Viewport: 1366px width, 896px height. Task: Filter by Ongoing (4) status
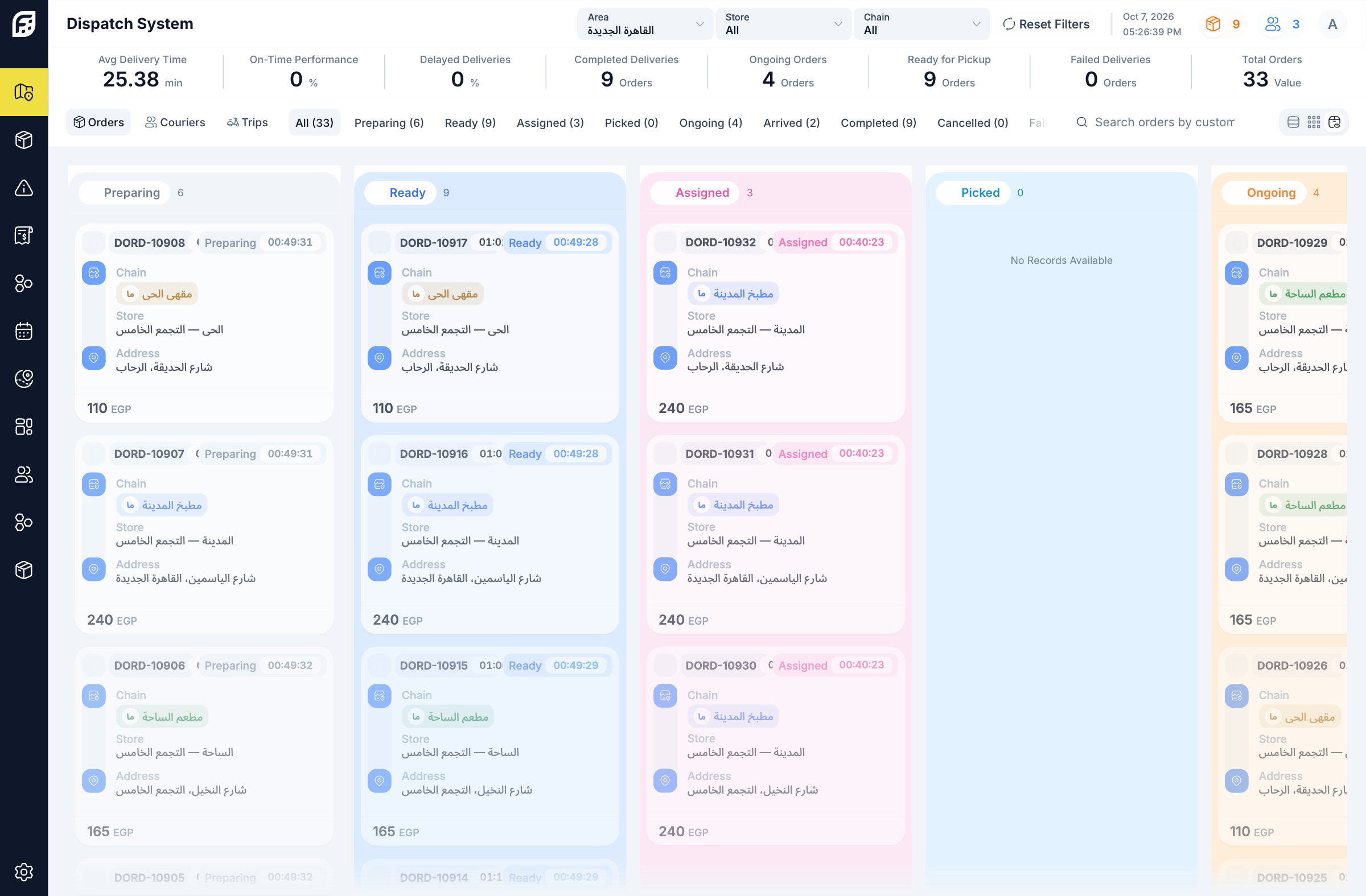point(710,123)
